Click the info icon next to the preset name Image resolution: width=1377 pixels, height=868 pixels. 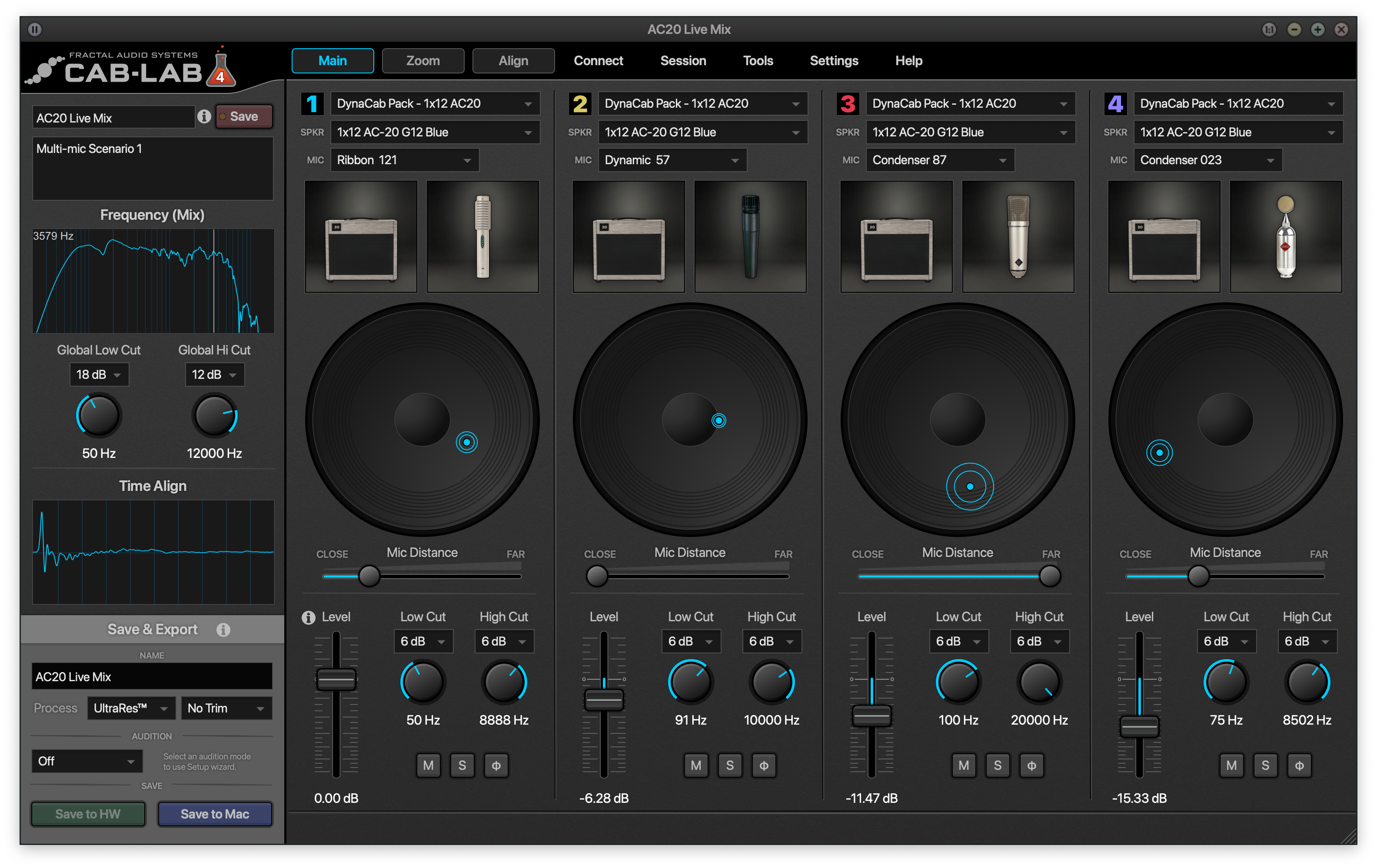click(x=204, y=116)
